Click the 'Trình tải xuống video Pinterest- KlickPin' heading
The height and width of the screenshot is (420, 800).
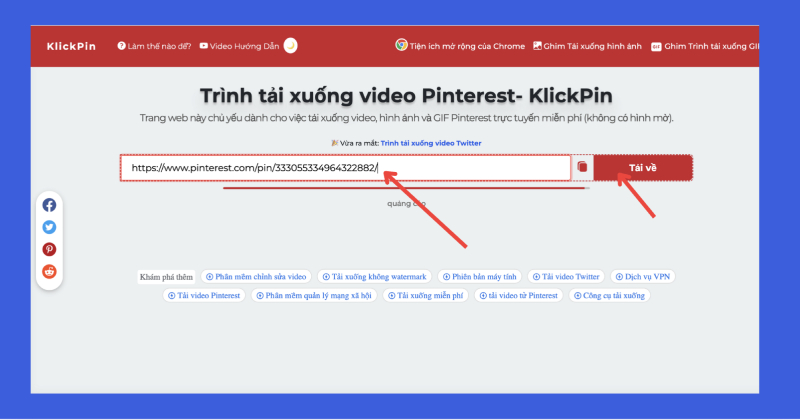click(406, 95)
